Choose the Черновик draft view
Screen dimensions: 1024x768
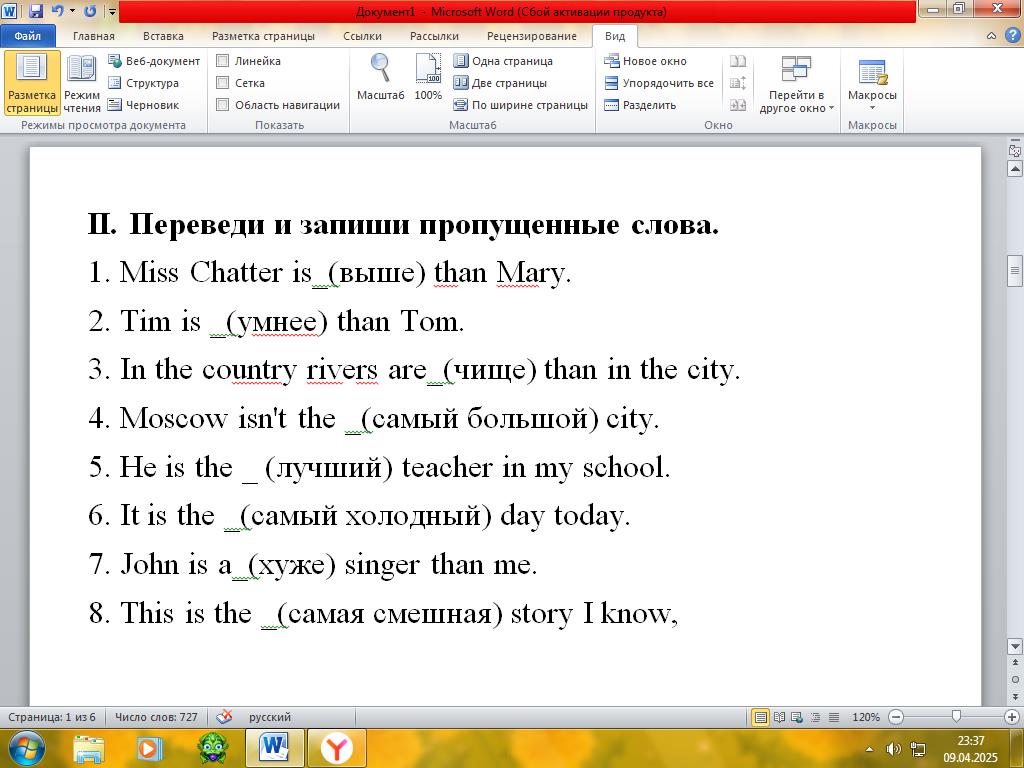coord(144,104)
